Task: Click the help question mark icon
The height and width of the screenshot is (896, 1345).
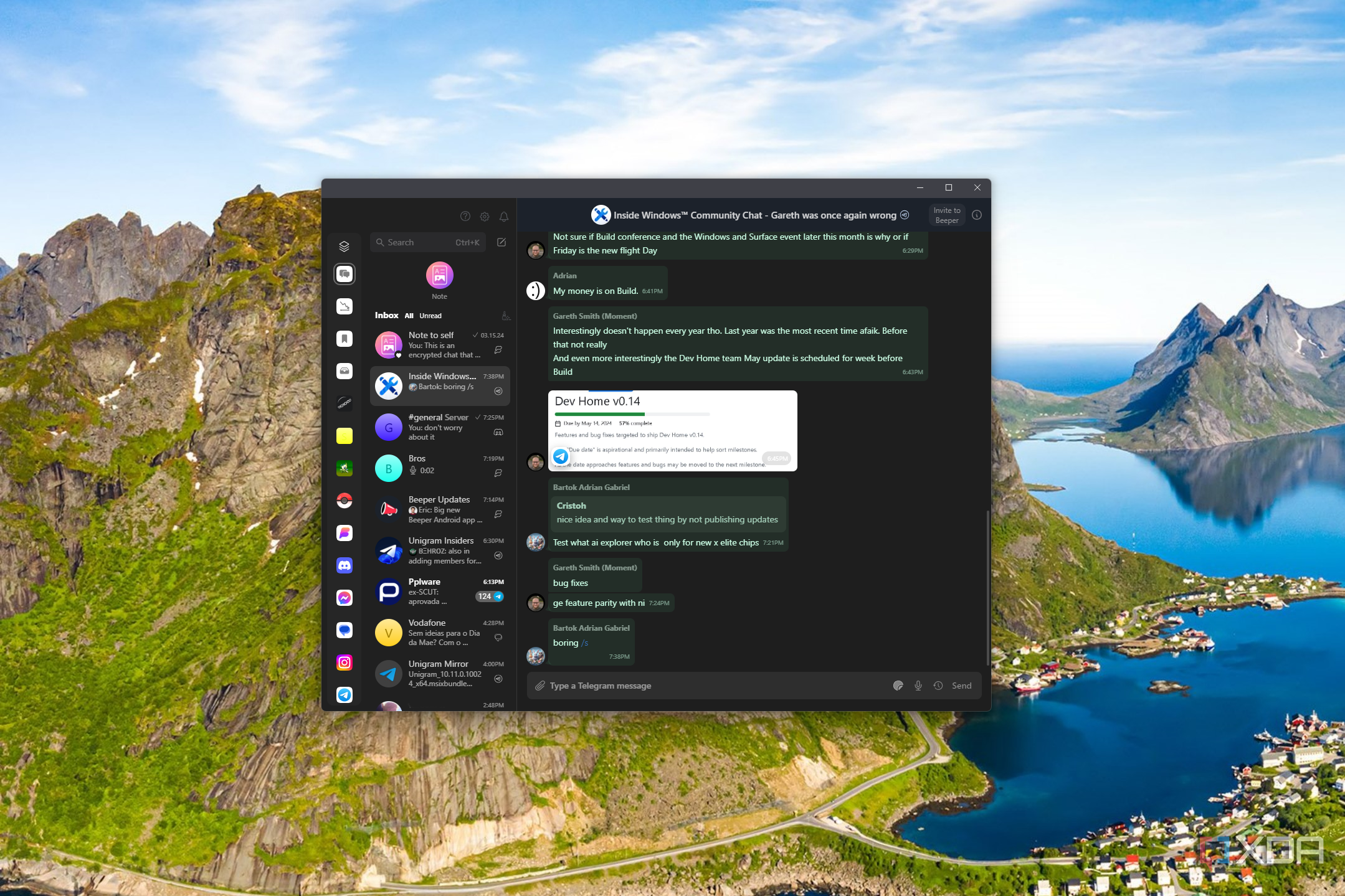Action: point(465,217)
